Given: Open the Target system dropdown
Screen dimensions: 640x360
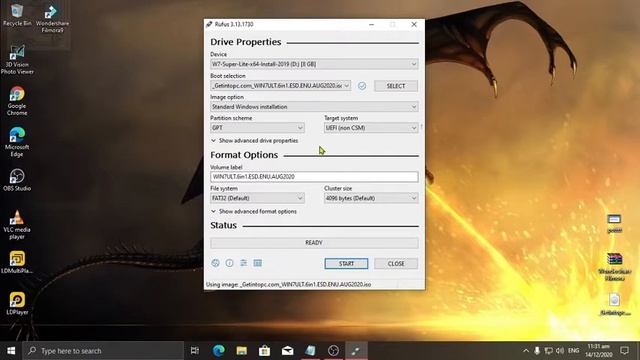Looking at the screenshot, I should pos(371,128).
